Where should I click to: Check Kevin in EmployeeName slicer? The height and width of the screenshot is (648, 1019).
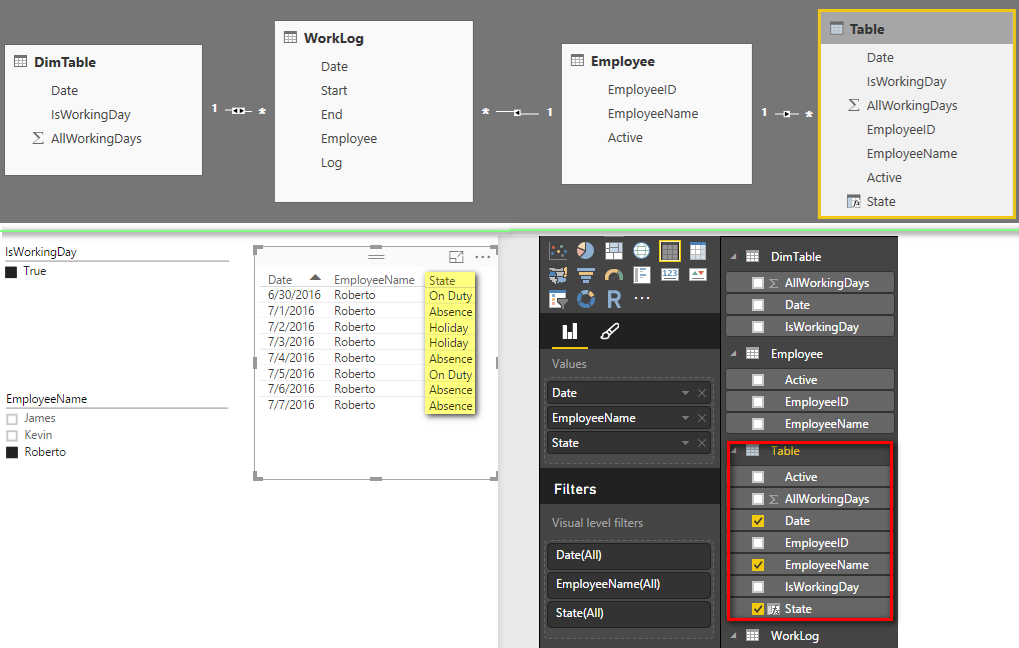(12, 436)
